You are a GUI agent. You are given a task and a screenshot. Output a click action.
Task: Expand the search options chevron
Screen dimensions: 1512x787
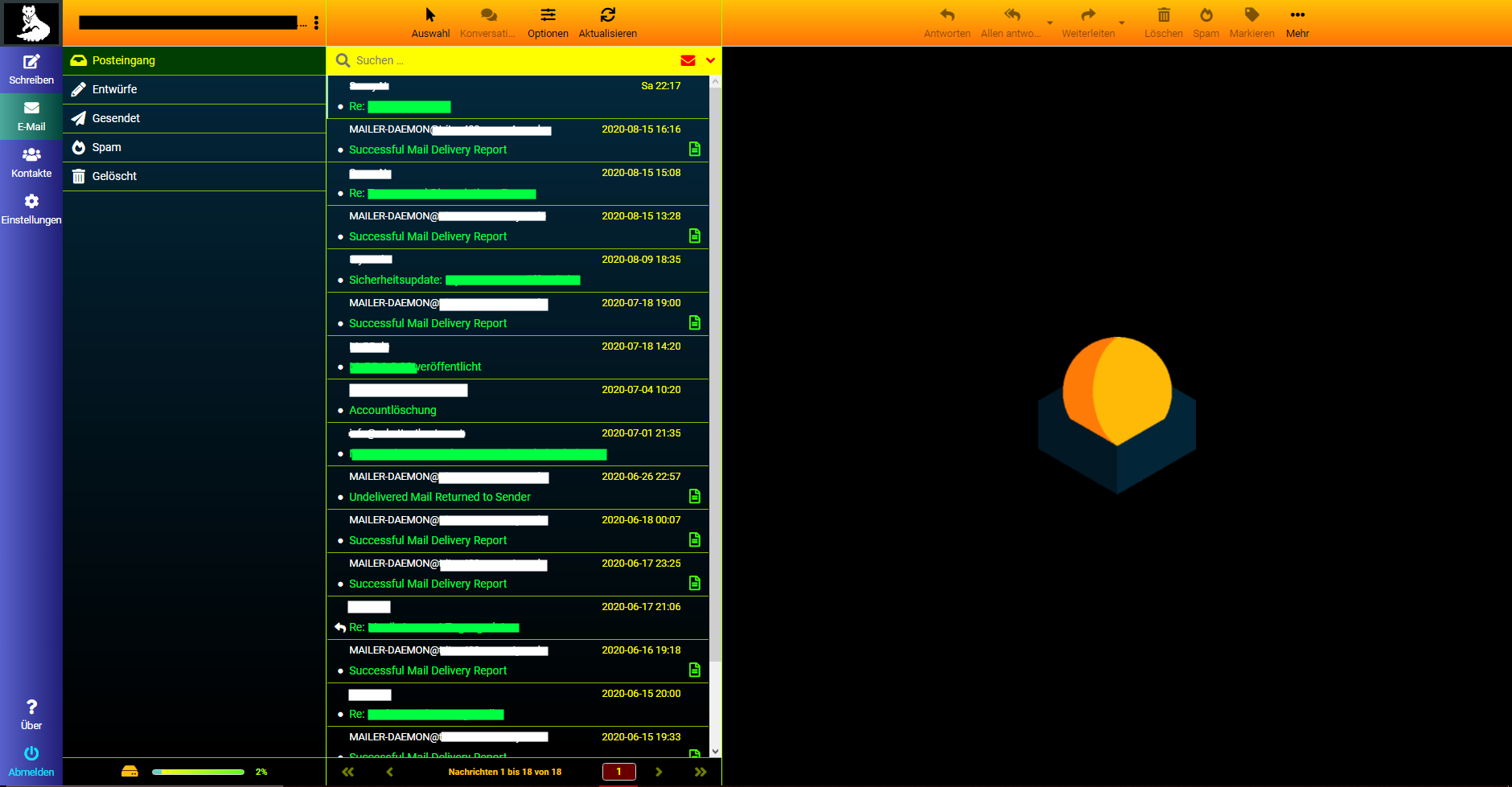[x=710, y=60]
